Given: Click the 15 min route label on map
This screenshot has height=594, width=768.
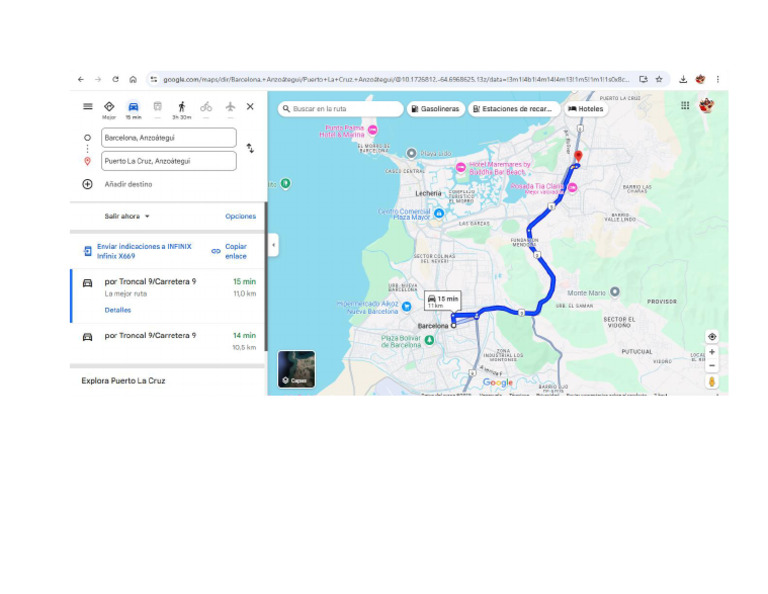Looking at the screenshot, I should [x=443, y=301].
